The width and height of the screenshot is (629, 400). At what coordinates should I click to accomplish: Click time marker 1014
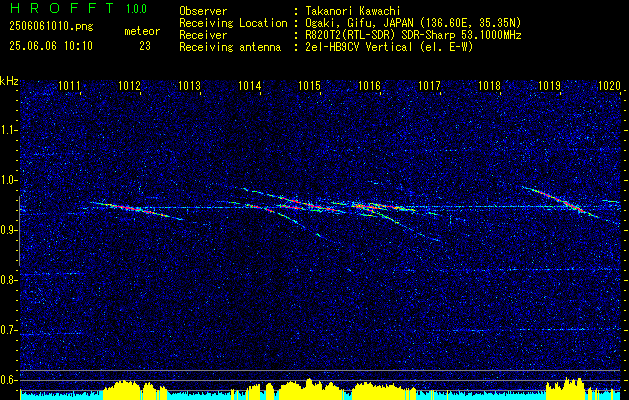pos(250,85)
